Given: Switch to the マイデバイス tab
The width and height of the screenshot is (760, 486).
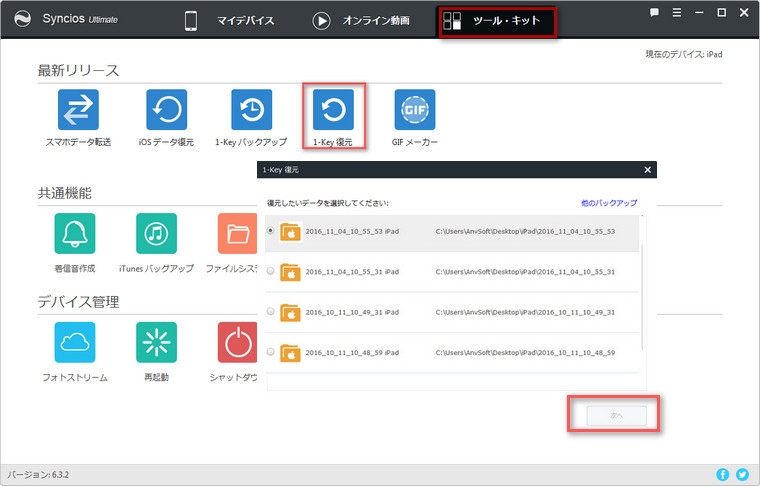Looking at the screenshot, I should (229, 20).
